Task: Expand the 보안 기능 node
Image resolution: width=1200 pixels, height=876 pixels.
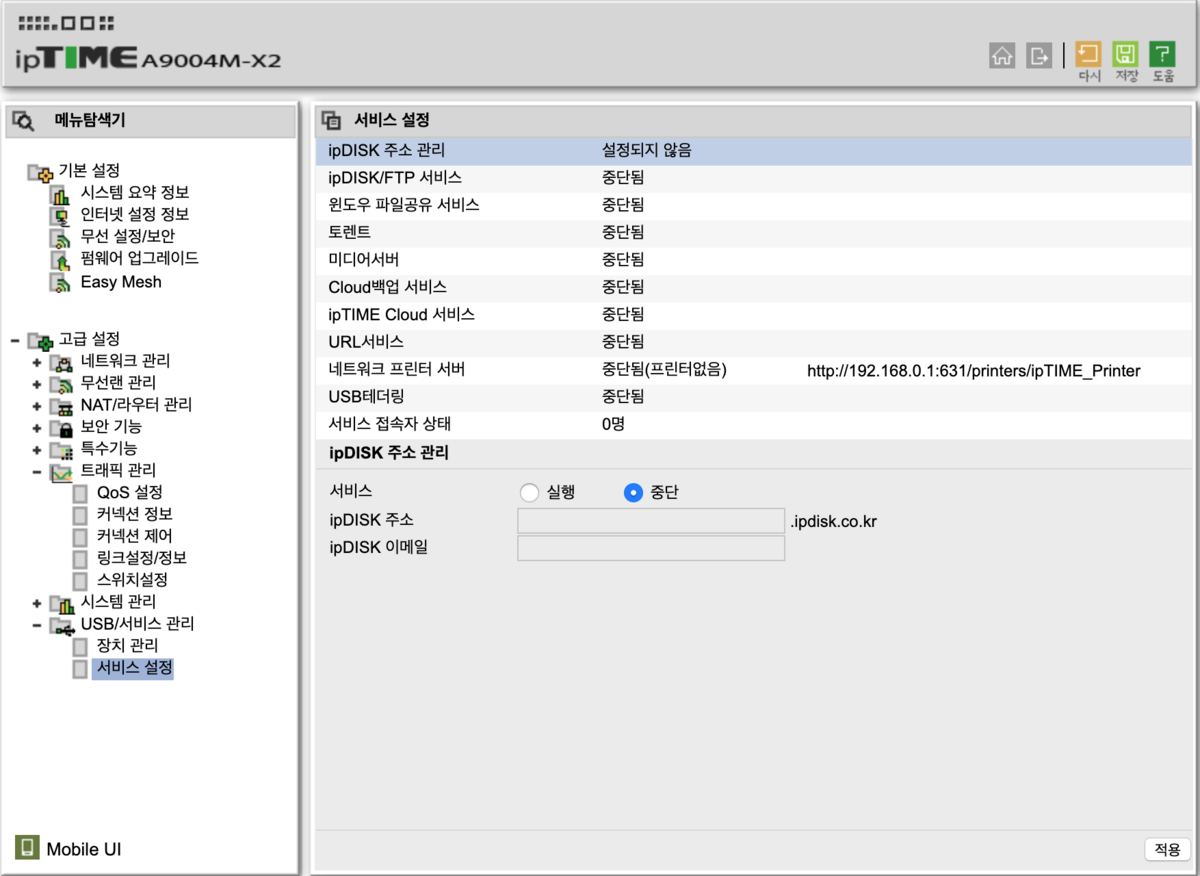Action: [37, 427]
